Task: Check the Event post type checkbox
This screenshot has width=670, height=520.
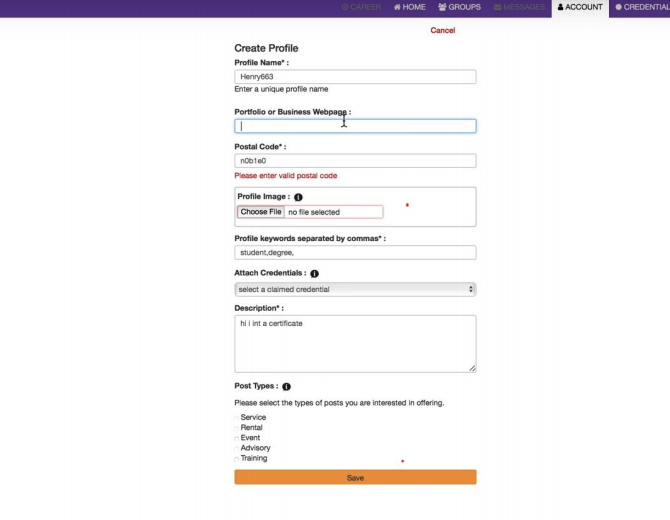Action: pyautogui.click(x=237, y=438)
